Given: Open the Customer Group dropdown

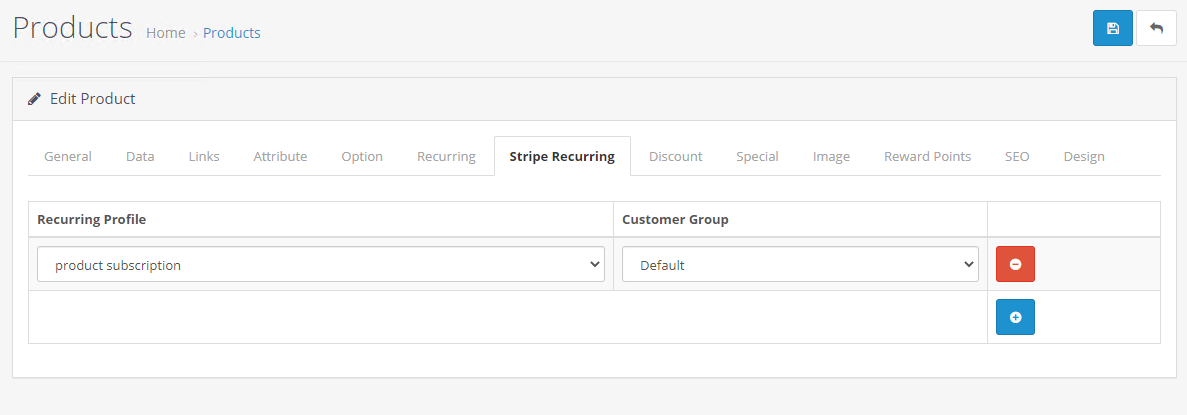Looking at the screenshot, I should pyautogui.click(x=800, y=264).
